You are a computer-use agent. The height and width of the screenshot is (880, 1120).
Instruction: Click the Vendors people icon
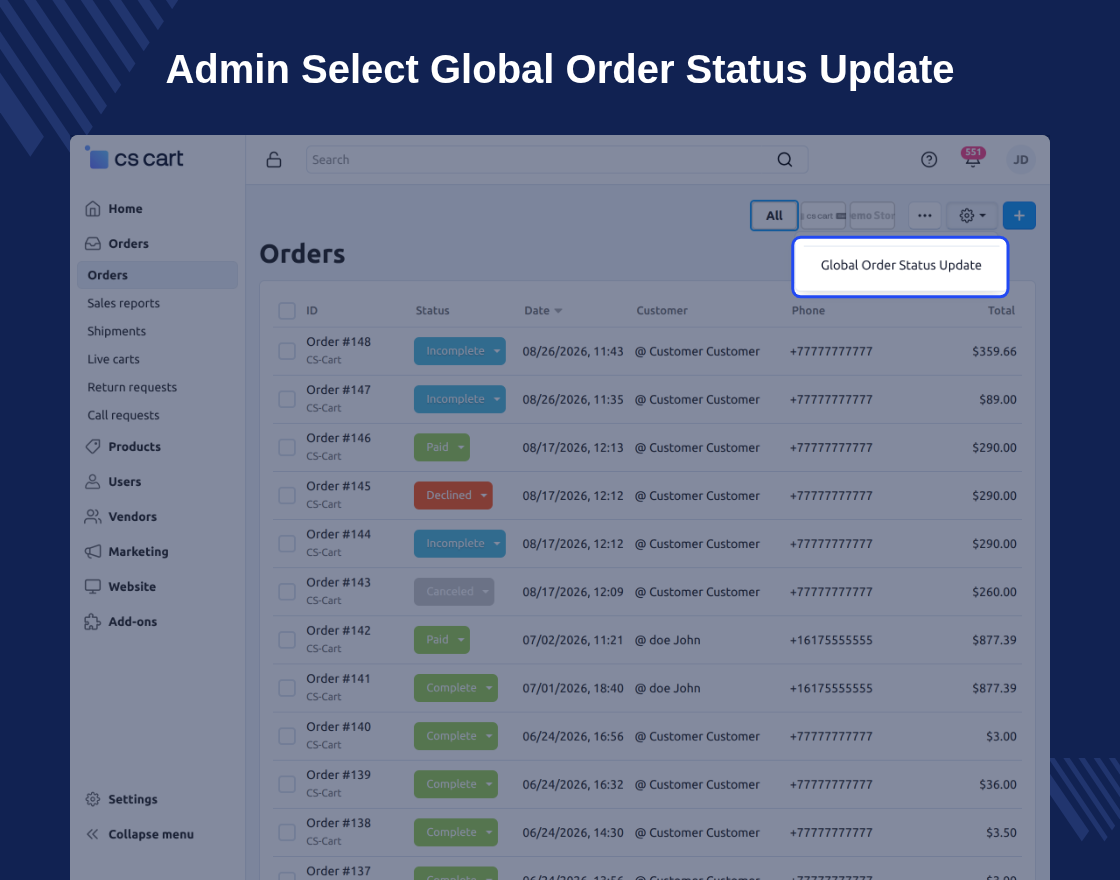[93, 516]
